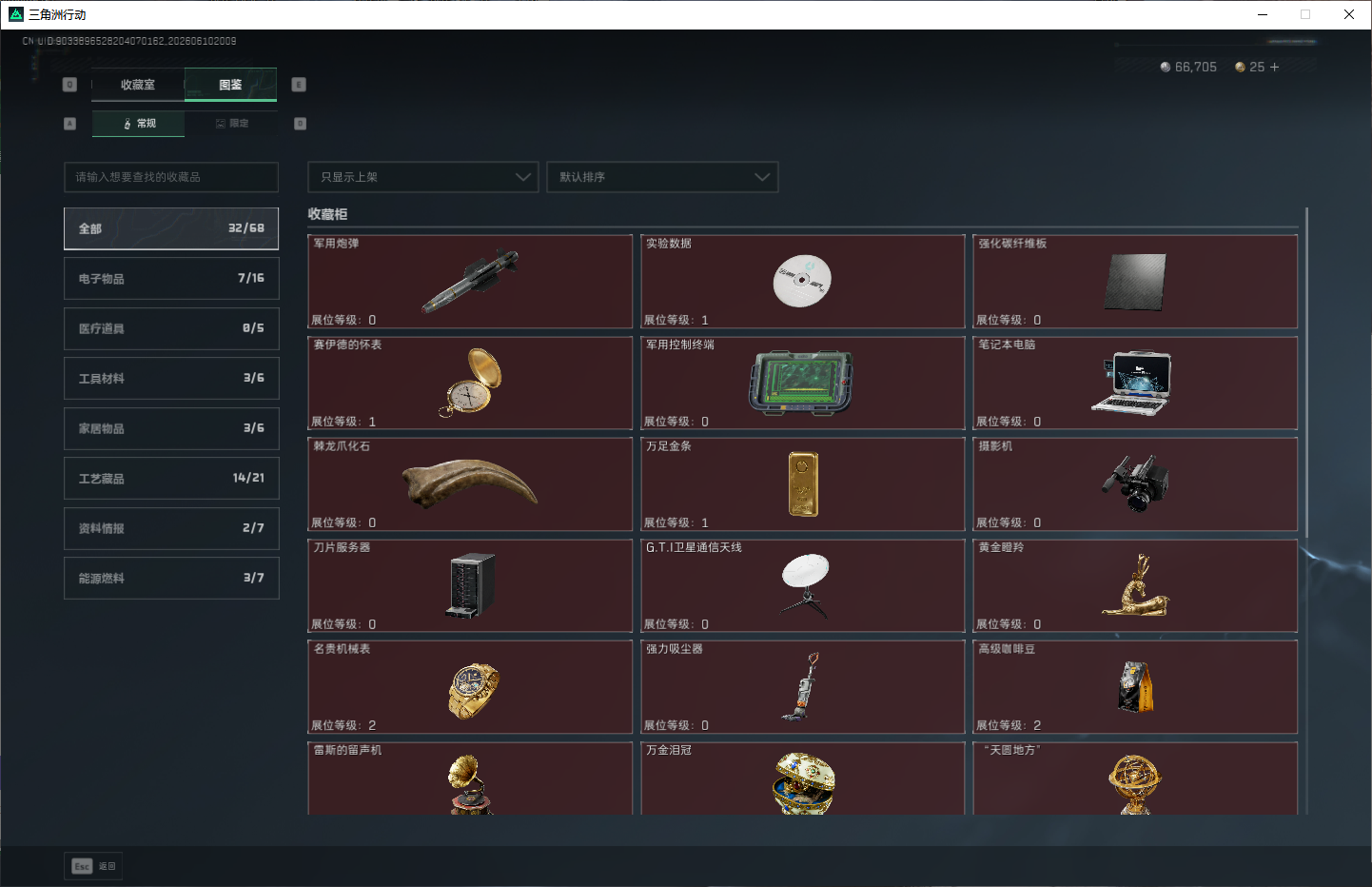
Task: Open the 只显示上架 filter dropdown
Action: click(x=423, y=177)
